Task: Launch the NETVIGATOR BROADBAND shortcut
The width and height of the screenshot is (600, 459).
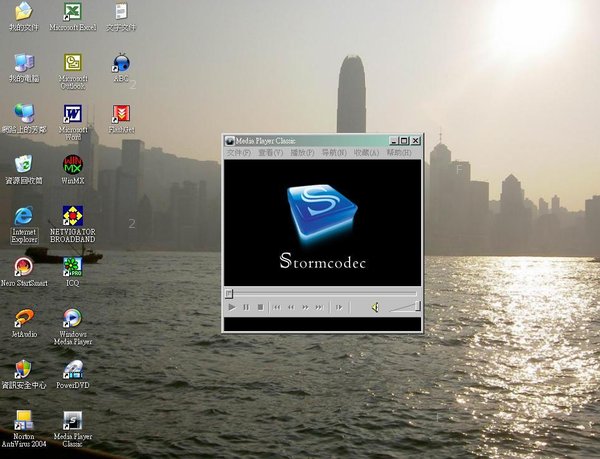Action: 73,225
